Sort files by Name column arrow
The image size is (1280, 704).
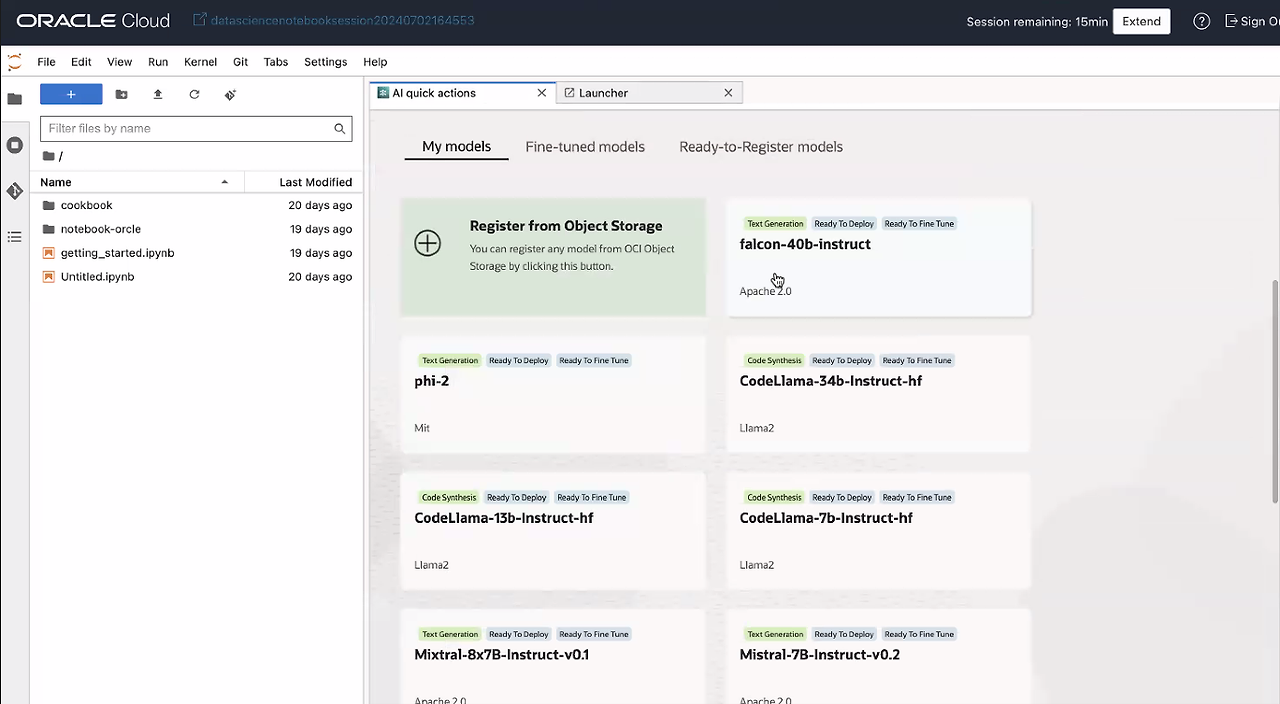[224, 182]
